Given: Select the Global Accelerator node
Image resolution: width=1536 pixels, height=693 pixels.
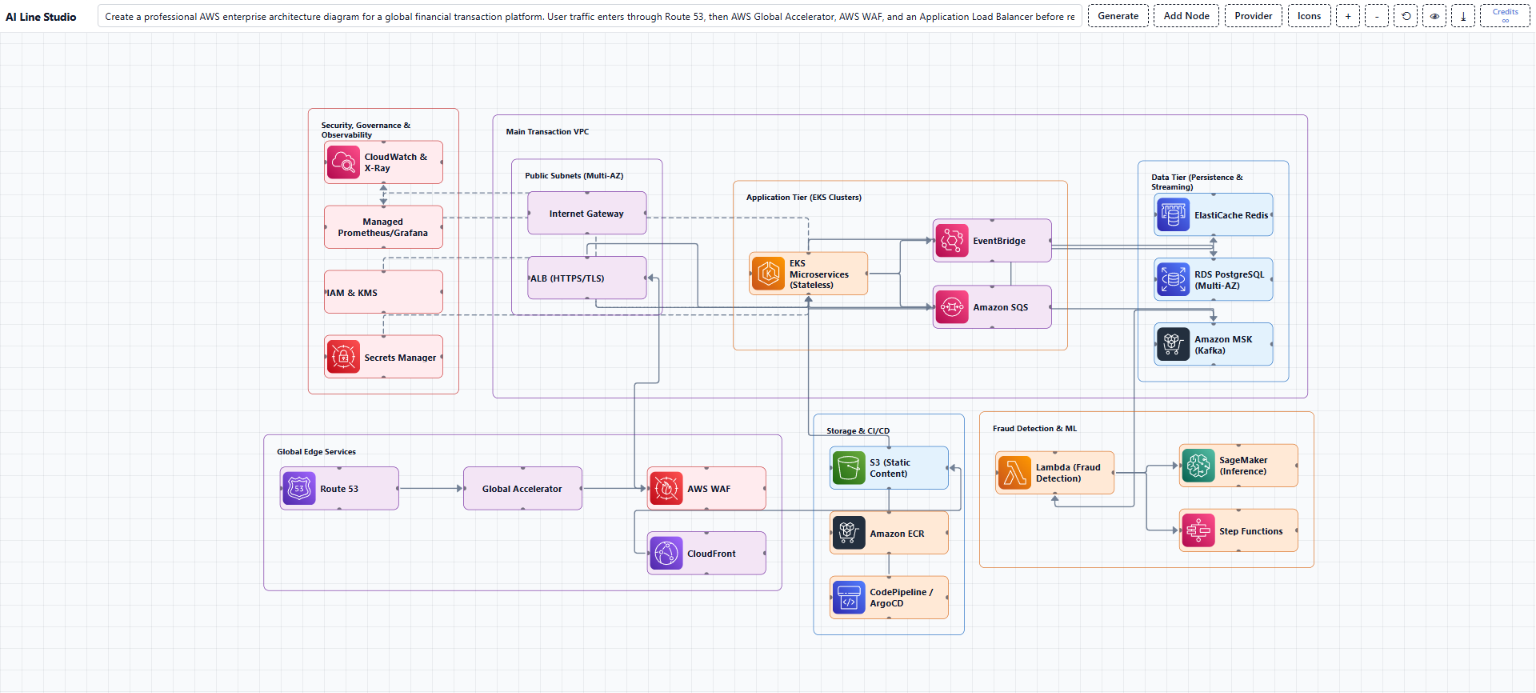Looking at the screenshot, I should click(x=522, y=488).
